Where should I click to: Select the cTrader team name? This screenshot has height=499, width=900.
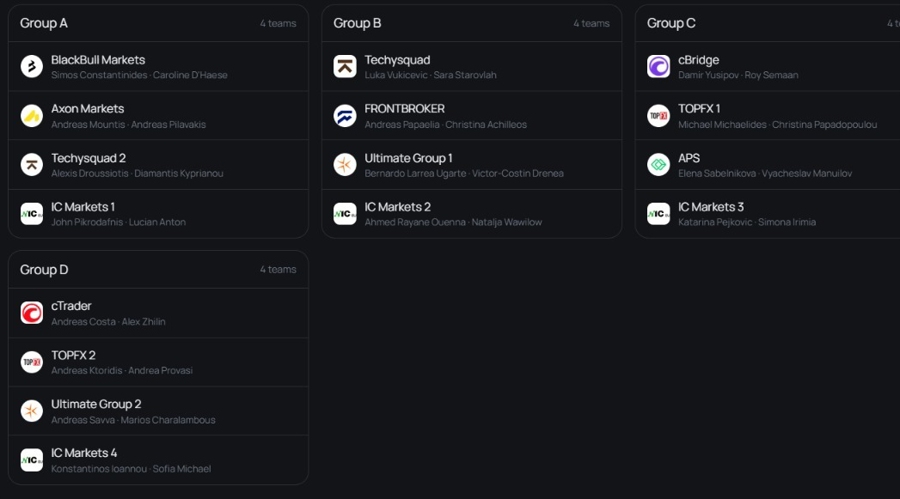click(x=71, y=306)
